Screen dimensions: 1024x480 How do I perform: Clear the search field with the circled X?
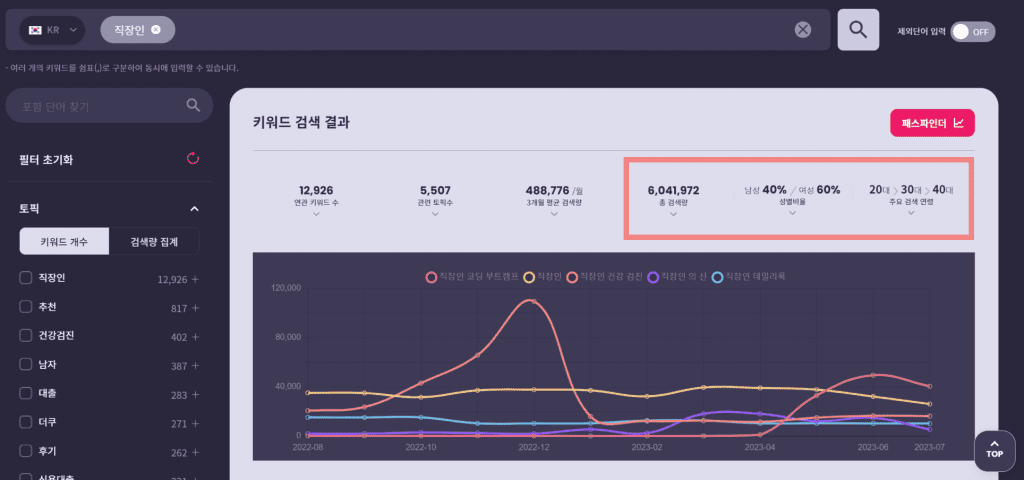803,29
